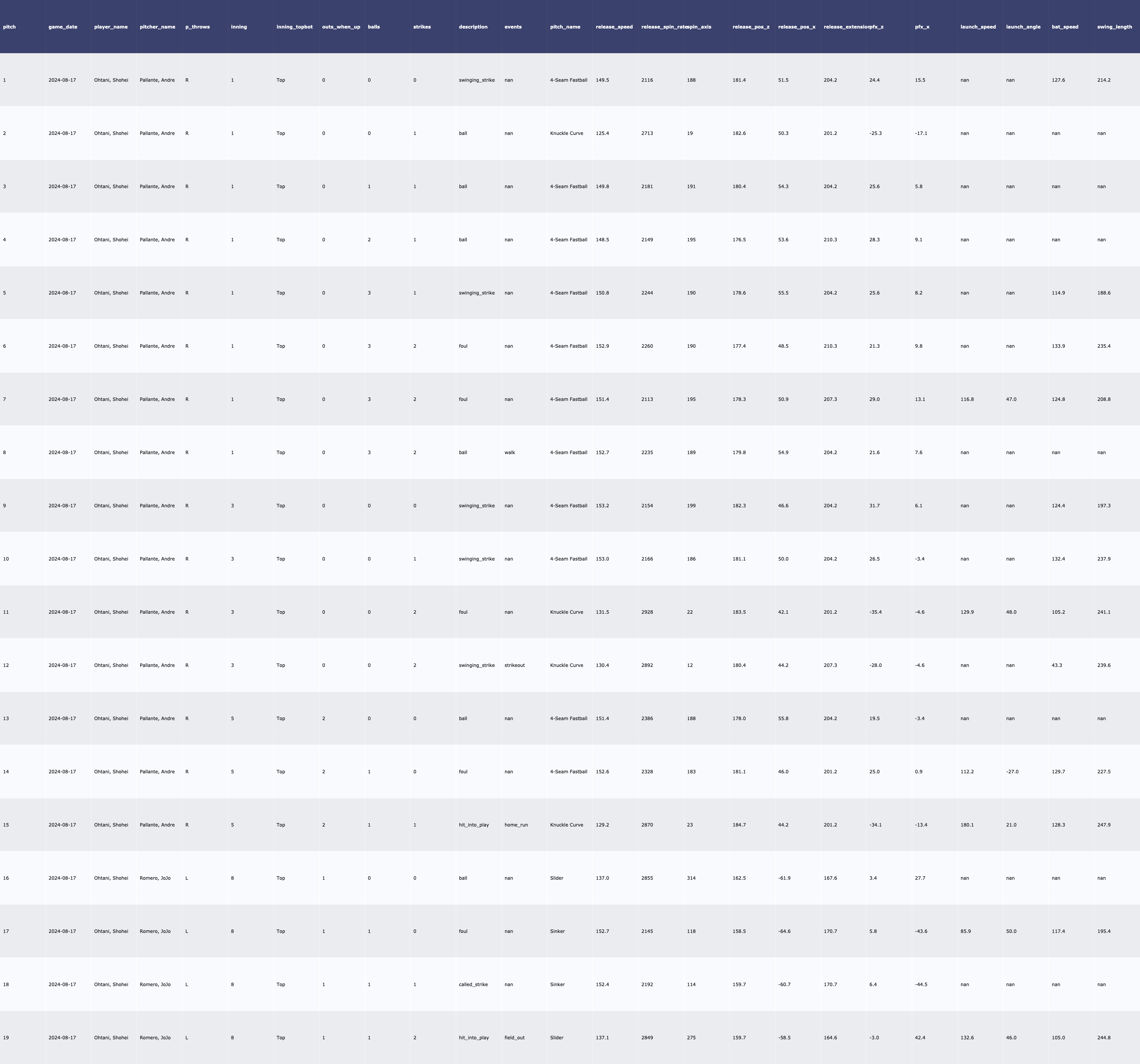This screenshot has width=1140, height=1064.
Task: Click the swing_length column header
Action: 1114,27
